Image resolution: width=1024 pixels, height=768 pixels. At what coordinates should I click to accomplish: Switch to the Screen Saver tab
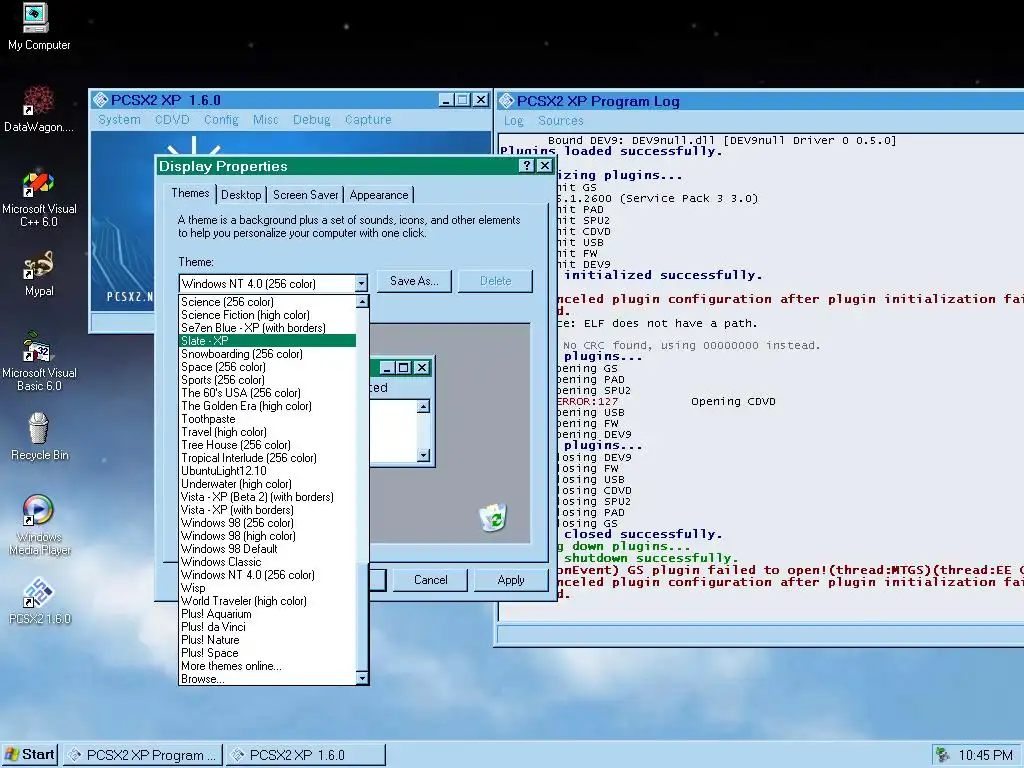point(306,195)
